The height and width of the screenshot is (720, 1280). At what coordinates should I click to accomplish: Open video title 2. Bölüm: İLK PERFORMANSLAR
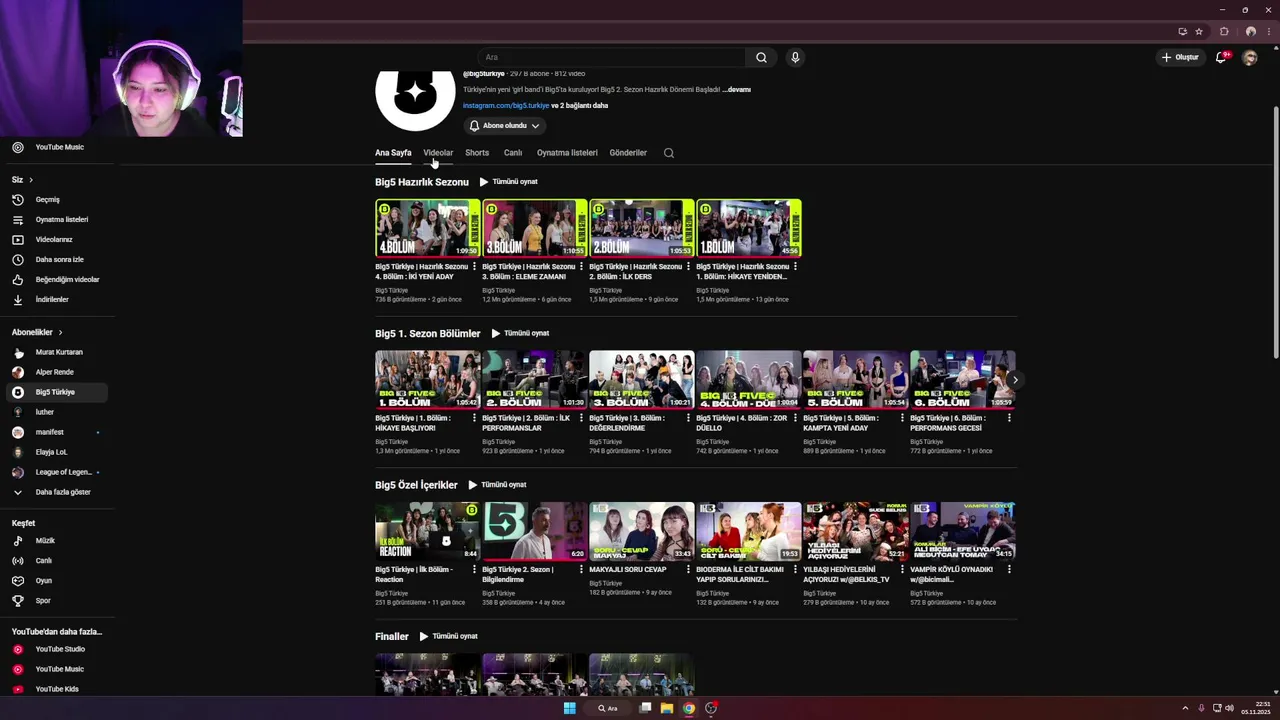(x=528, y=423)
